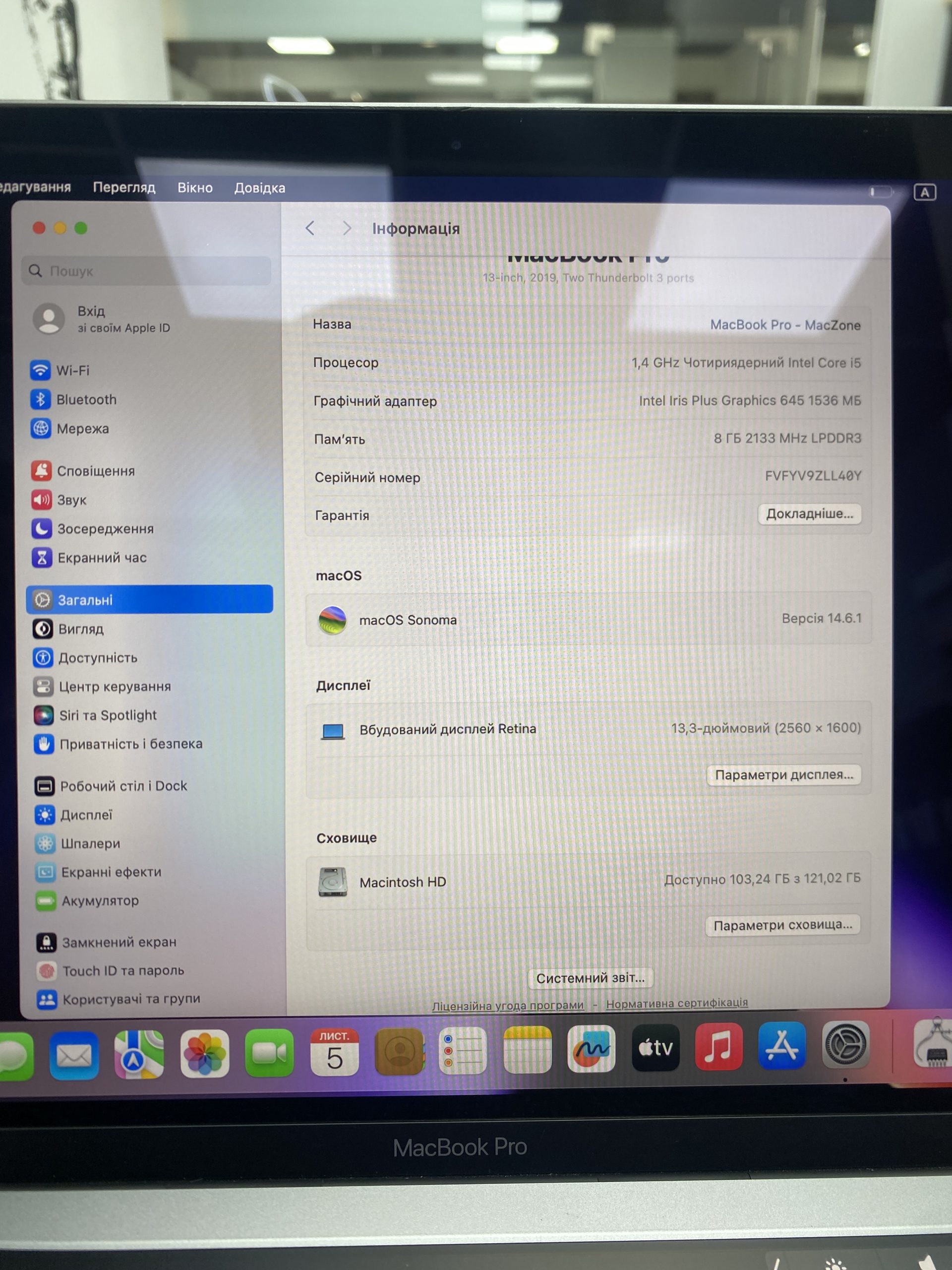This screenshot has width=952, height=1270.
Task: Click battery status icon in menu bar
Action: pyautogui.click(x=881, y=192)
